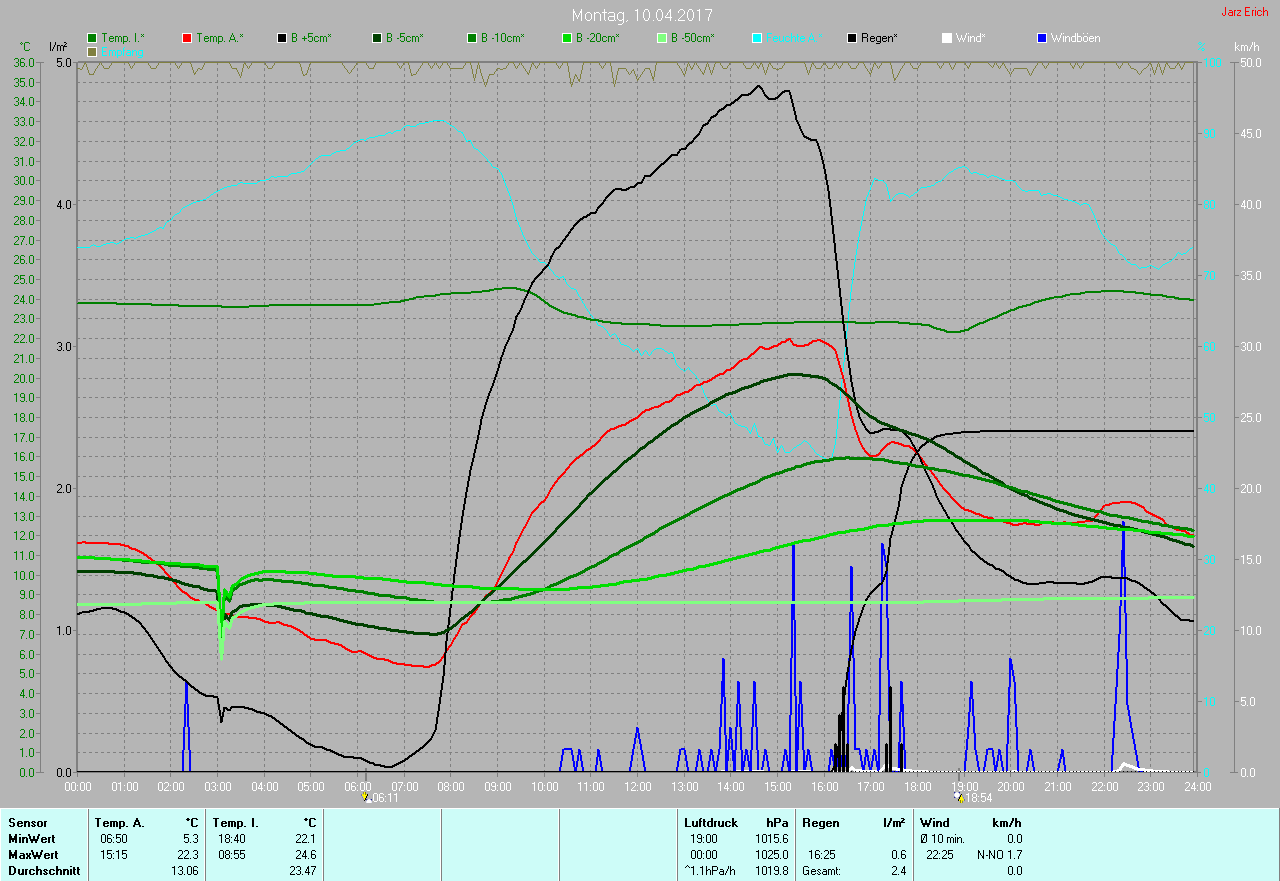Click the B -50cm legend color square
This screenshot has width=1280, height=881.
point(663,38)
